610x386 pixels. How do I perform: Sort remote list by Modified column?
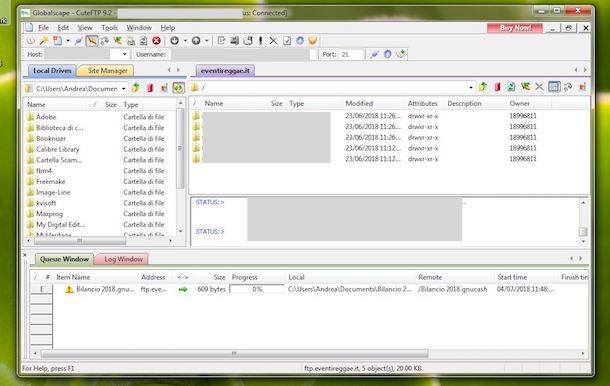click(x=359, y=104)
